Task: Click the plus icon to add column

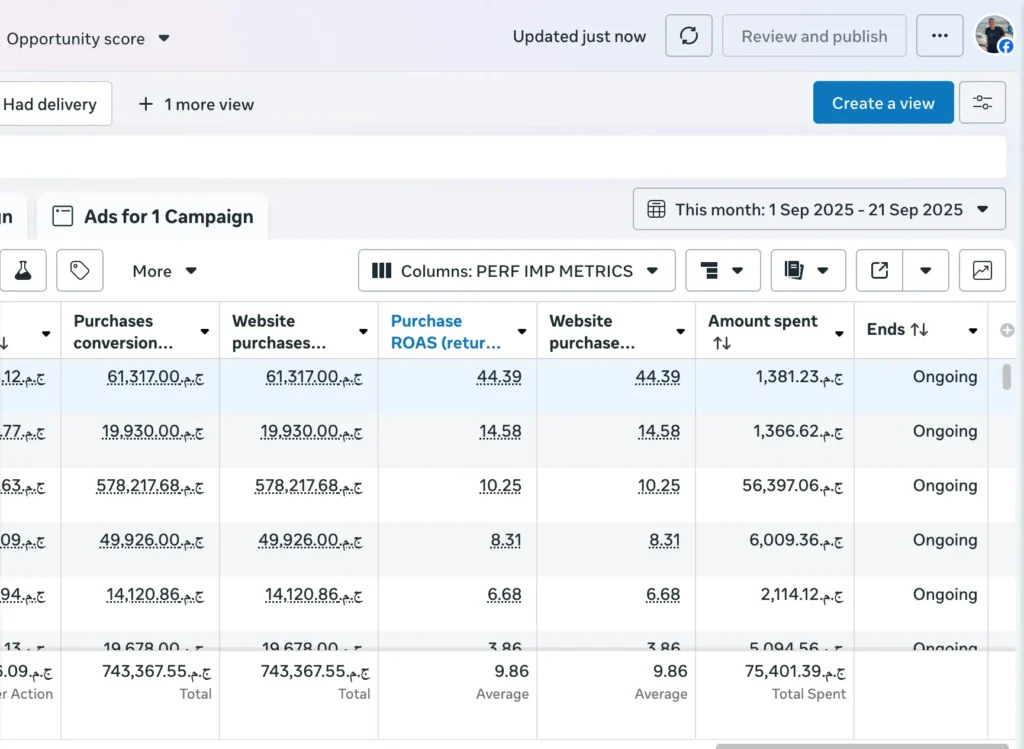Action: pyautogui.click(x=1006, y=330)
